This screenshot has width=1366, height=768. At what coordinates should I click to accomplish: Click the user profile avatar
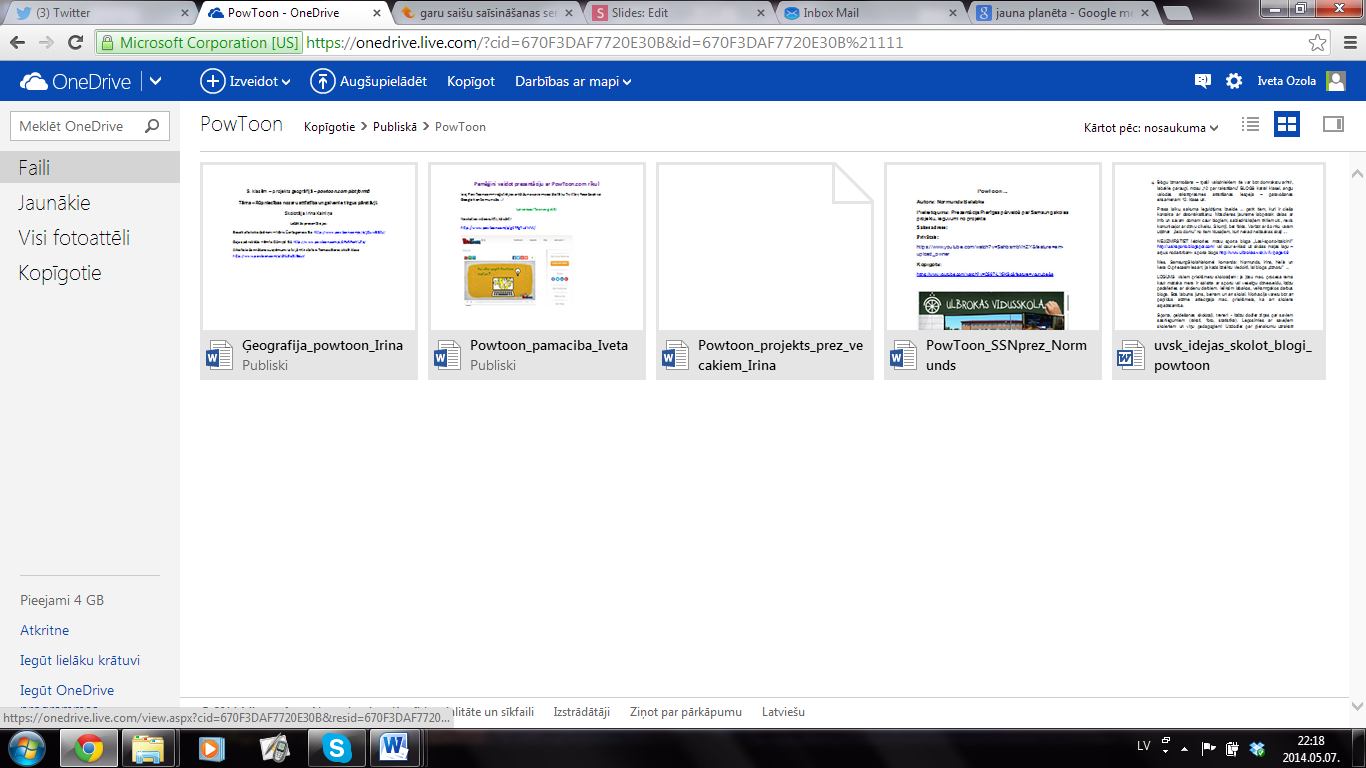(x=1336, y=82)
